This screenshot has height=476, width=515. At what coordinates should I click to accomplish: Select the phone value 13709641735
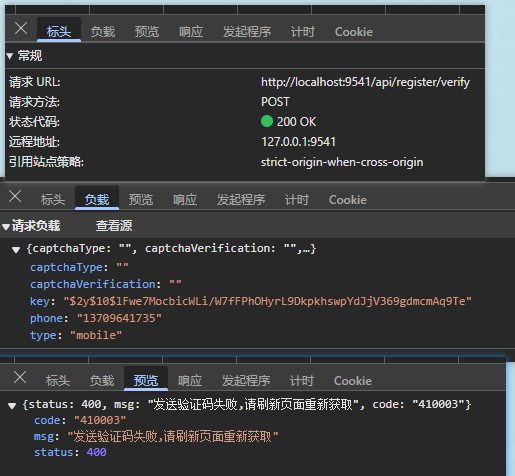[119, 318]
